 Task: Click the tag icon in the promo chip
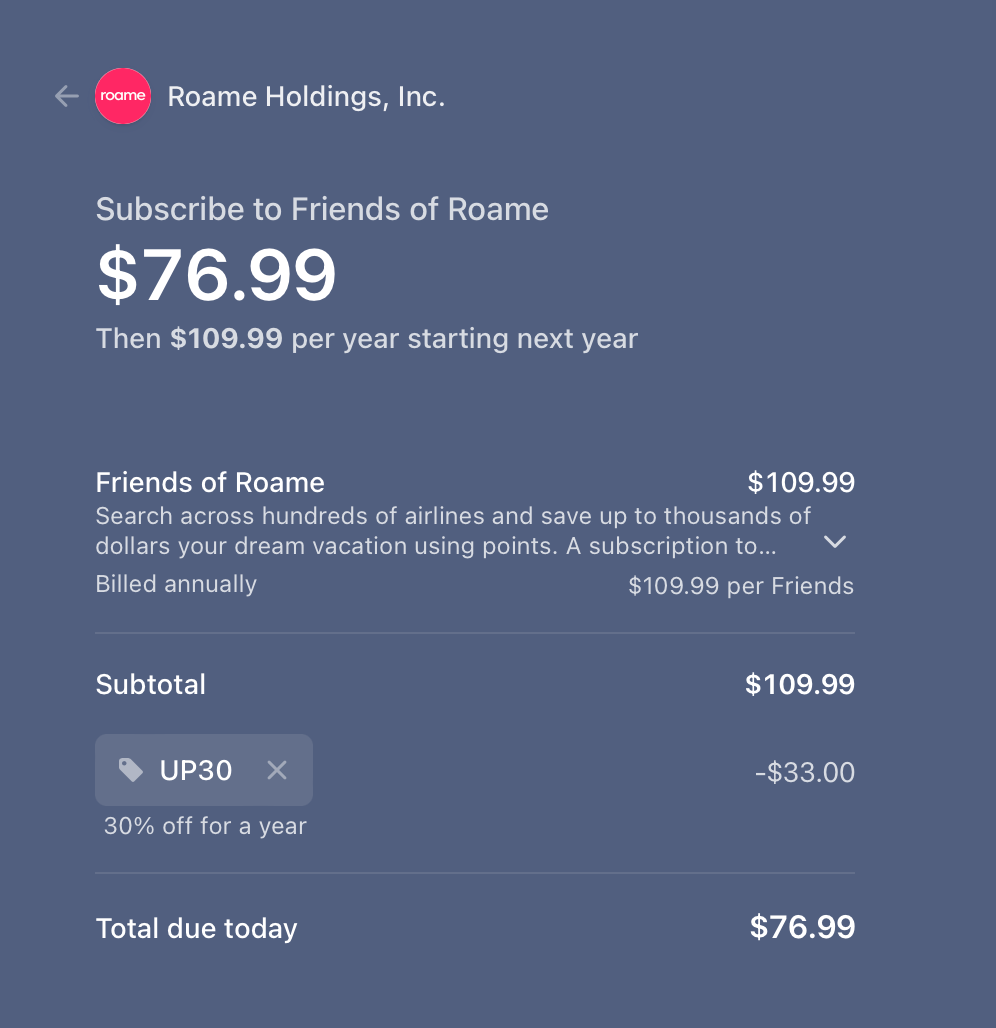pos(131,769)
